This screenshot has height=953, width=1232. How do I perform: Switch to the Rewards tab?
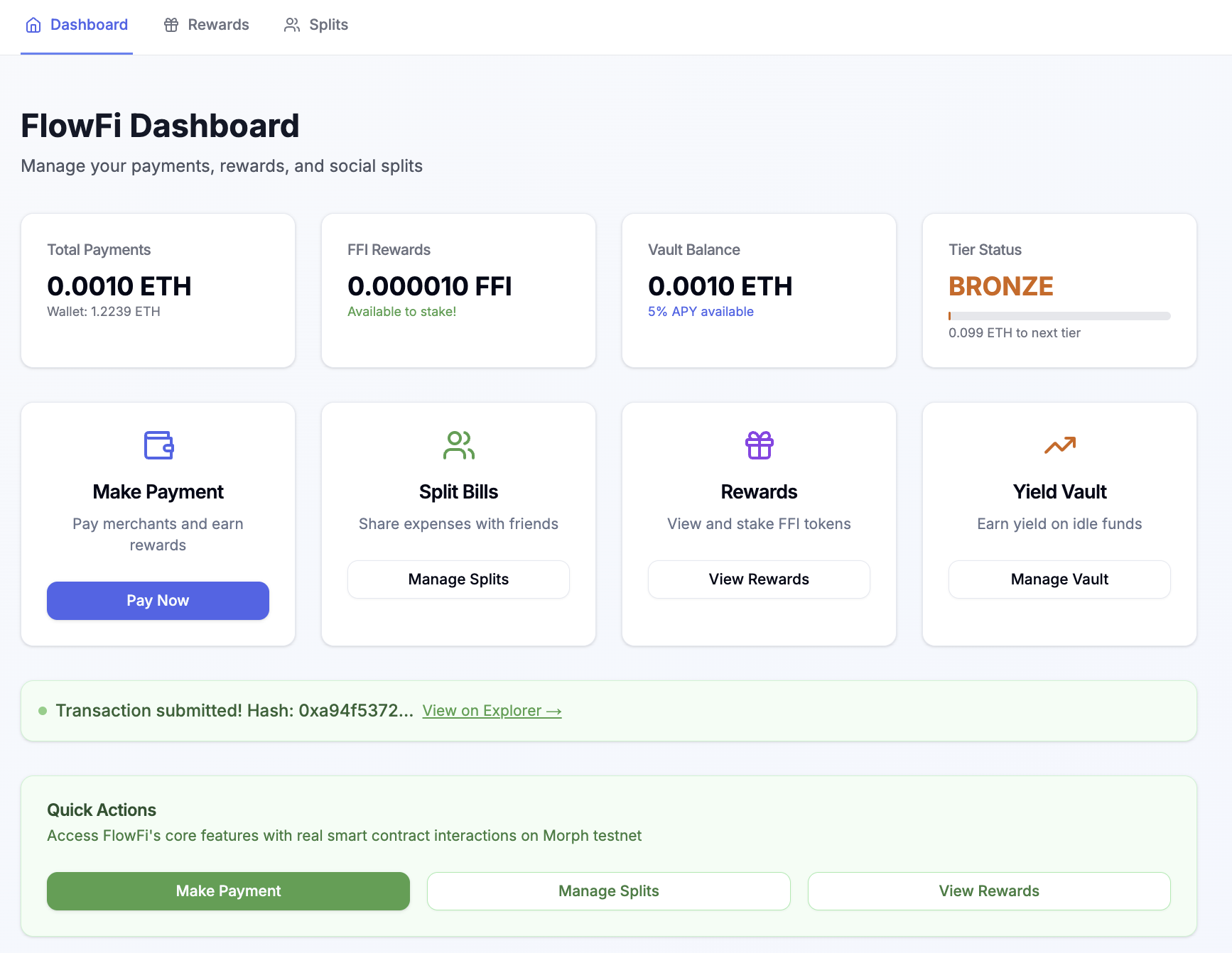[207, 26]
